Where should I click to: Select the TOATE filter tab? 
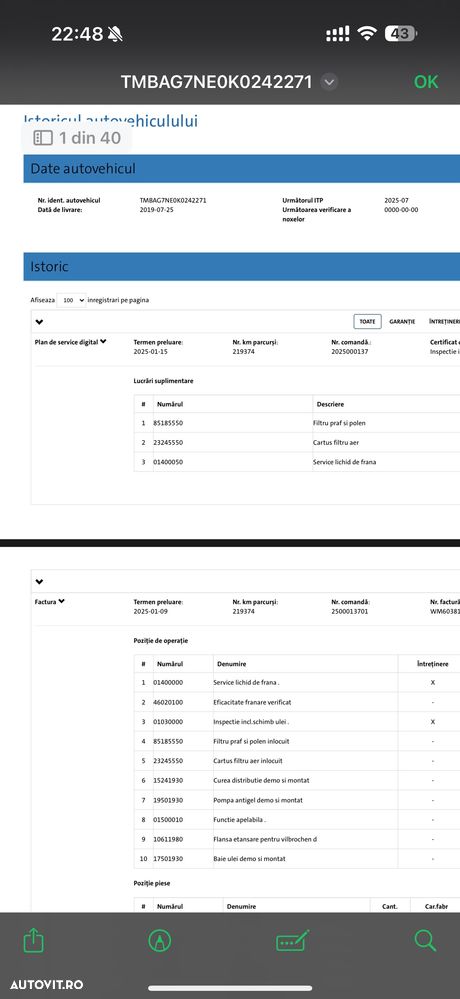click(368, 322)
